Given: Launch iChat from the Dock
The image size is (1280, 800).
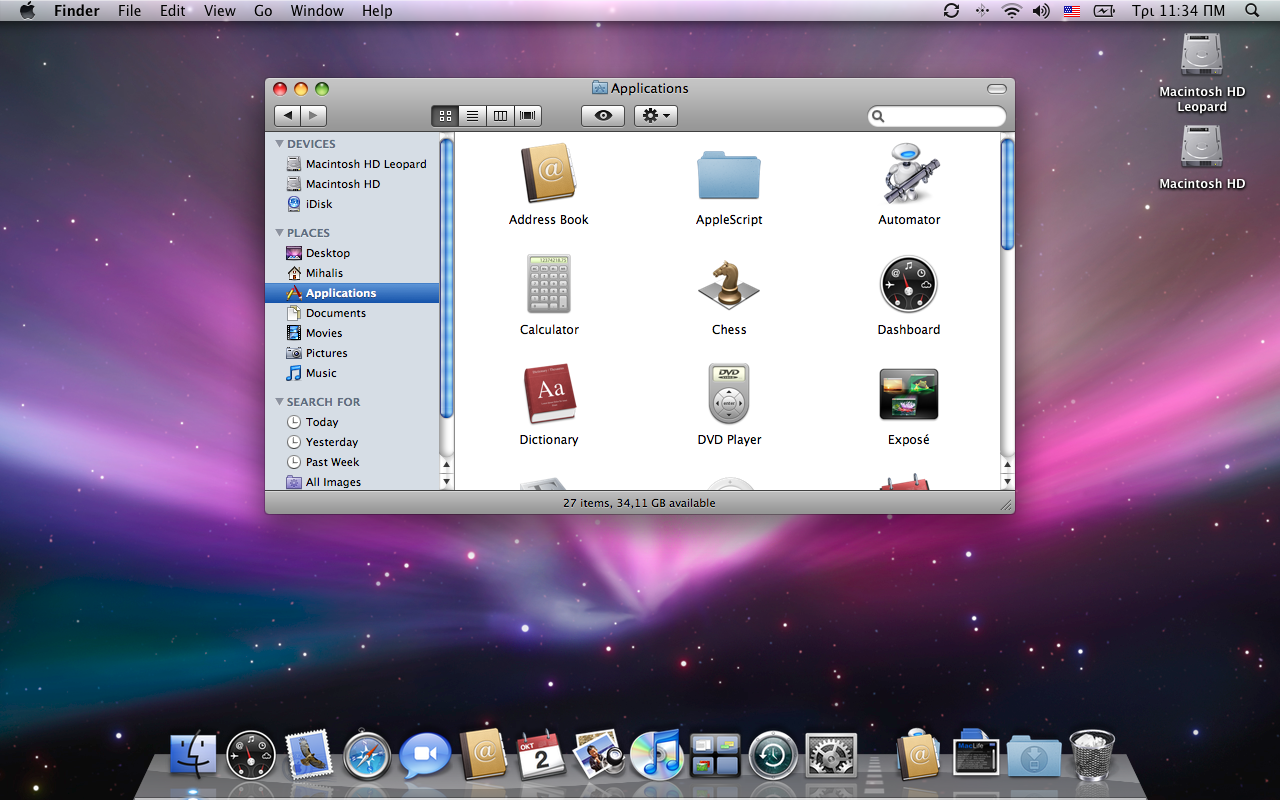Looking at the screenshot, I should point(425,756).
